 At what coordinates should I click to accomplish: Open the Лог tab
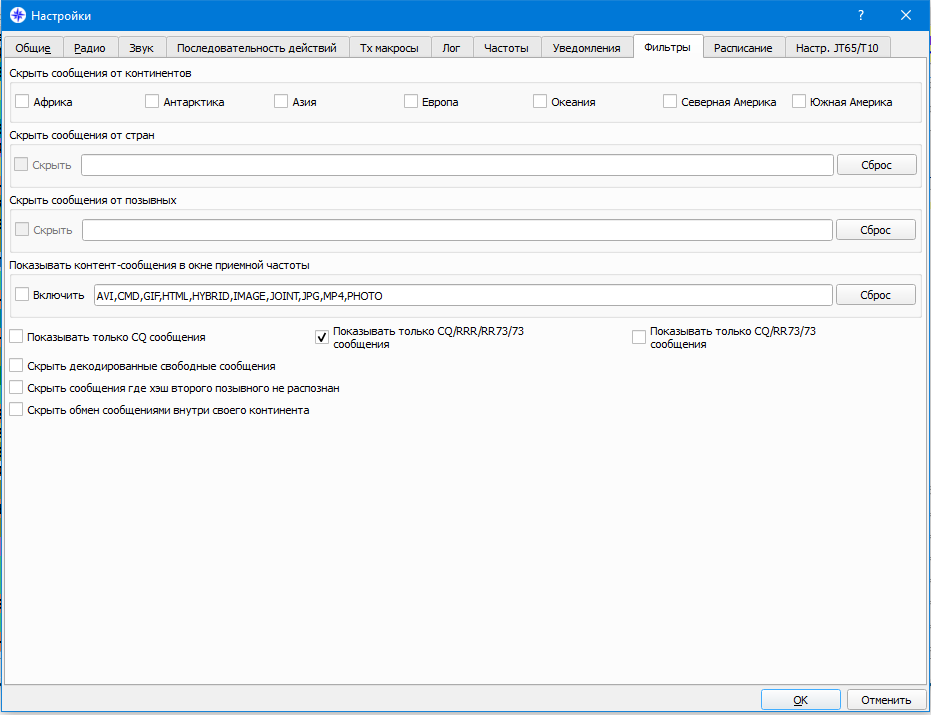pyautogui.click(x=451, y=48)
